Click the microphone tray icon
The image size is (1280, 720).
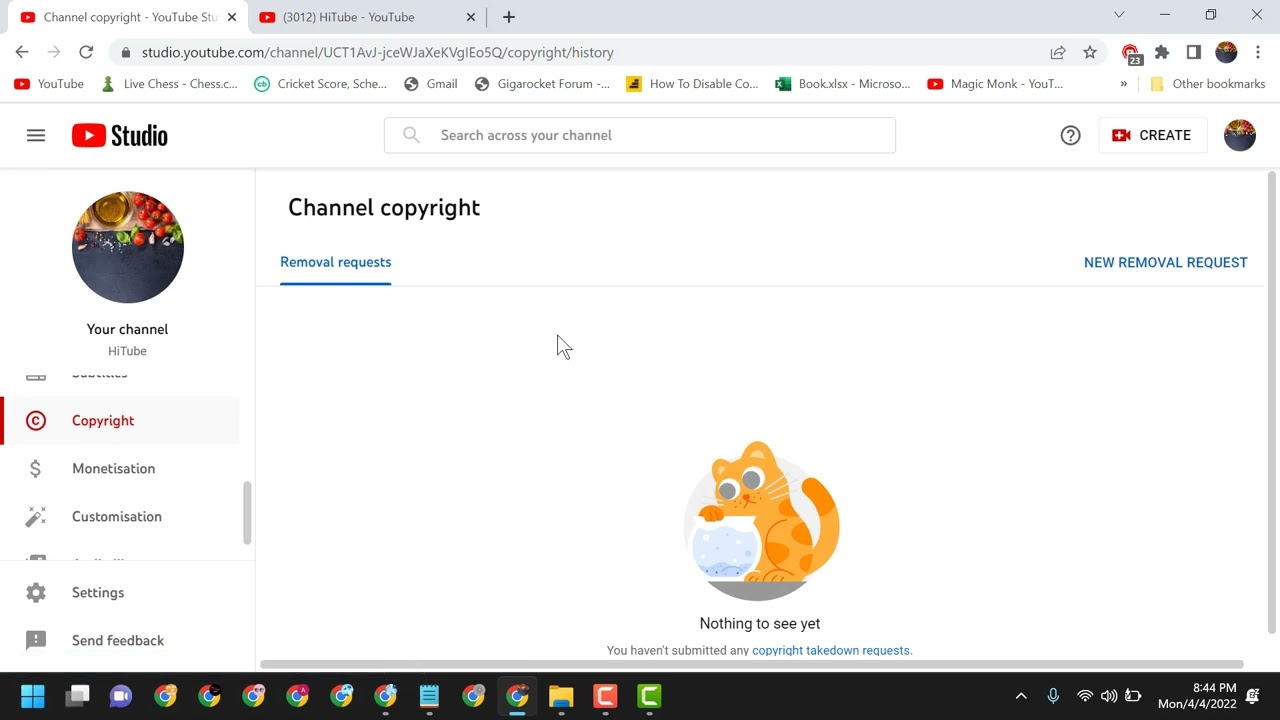1053,696
